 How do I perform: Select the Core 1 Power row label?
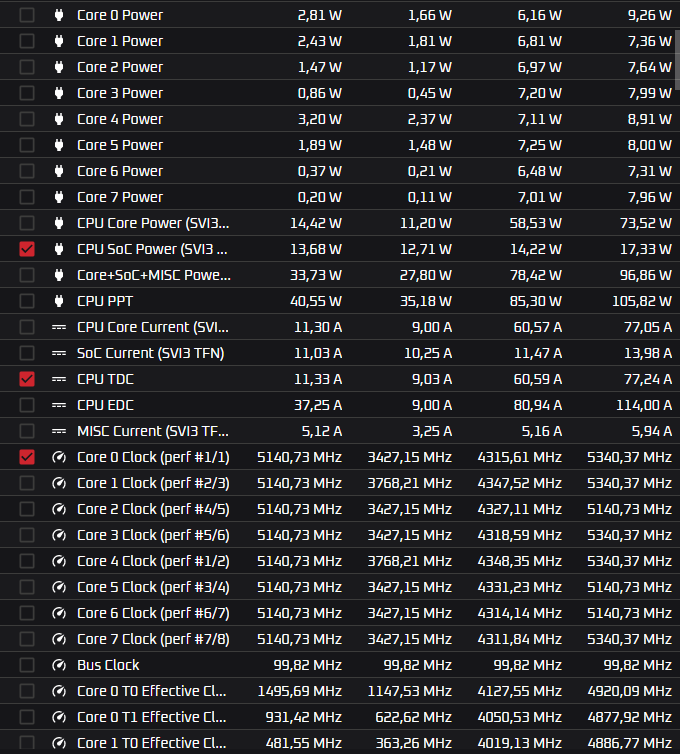(120, 41)
